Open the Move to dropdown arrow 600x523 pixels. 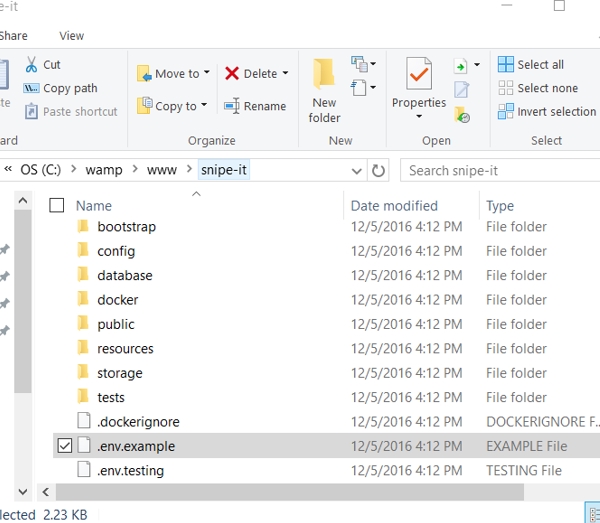(207, 72)
